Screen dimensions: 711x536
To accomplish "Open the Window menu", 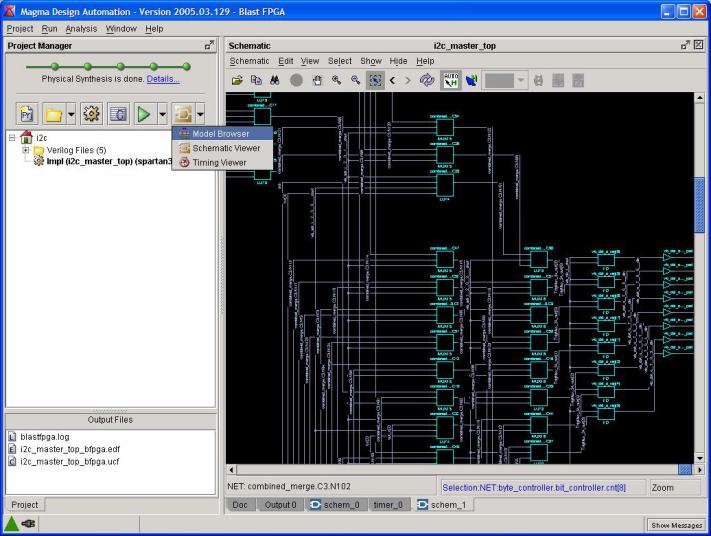I will coord(121,29).
